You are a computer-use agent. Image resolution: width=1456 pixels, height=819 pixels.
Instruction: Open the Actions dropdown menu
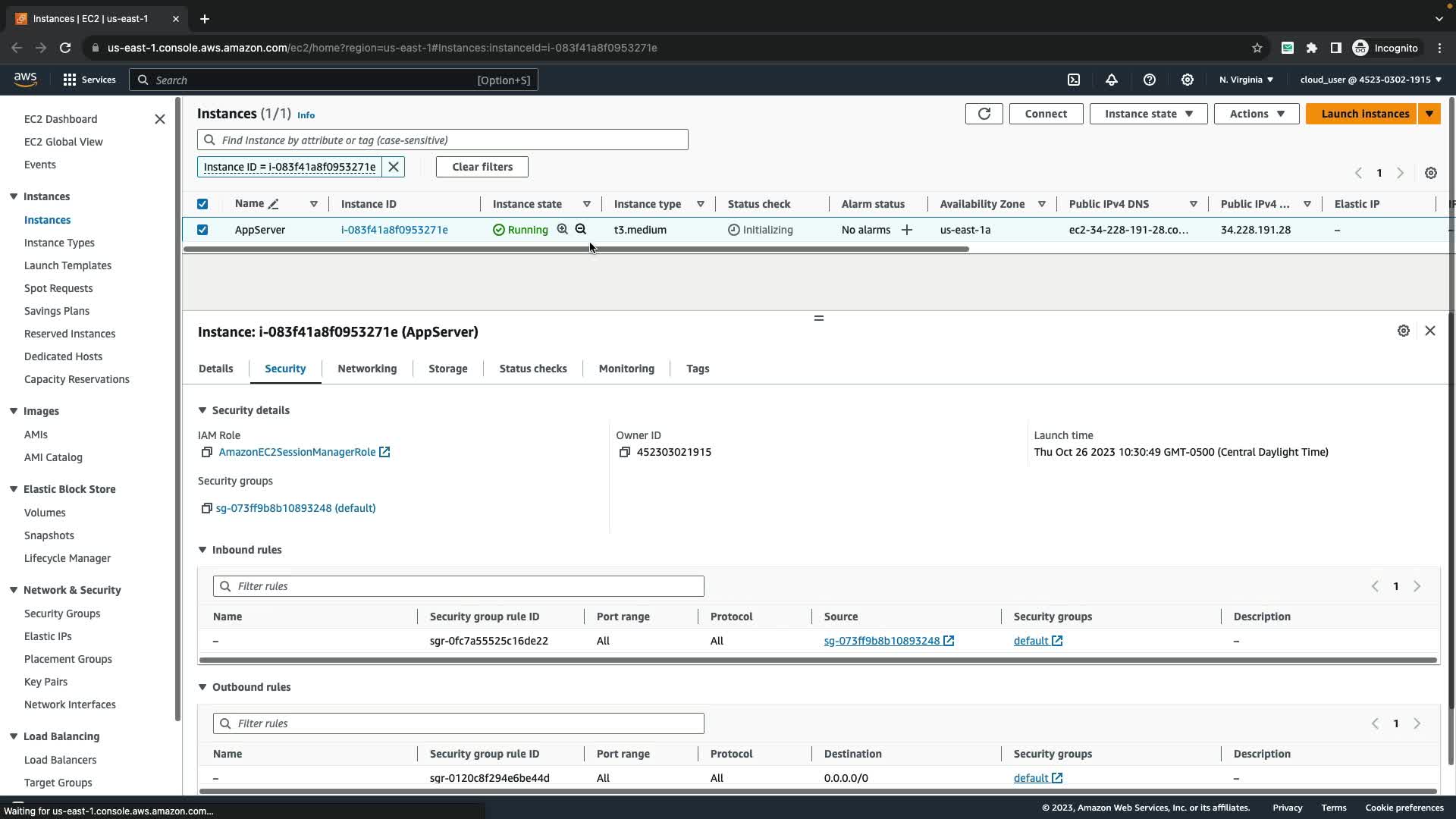click(1256, 114)
